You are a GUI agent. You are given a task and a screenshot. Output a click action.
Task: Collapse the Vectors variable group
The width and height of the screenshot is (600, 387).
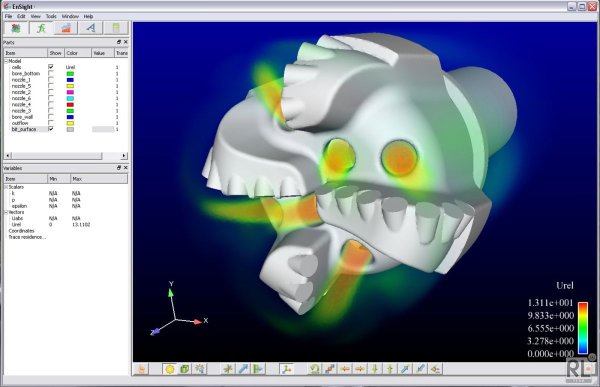coord(6,212)
